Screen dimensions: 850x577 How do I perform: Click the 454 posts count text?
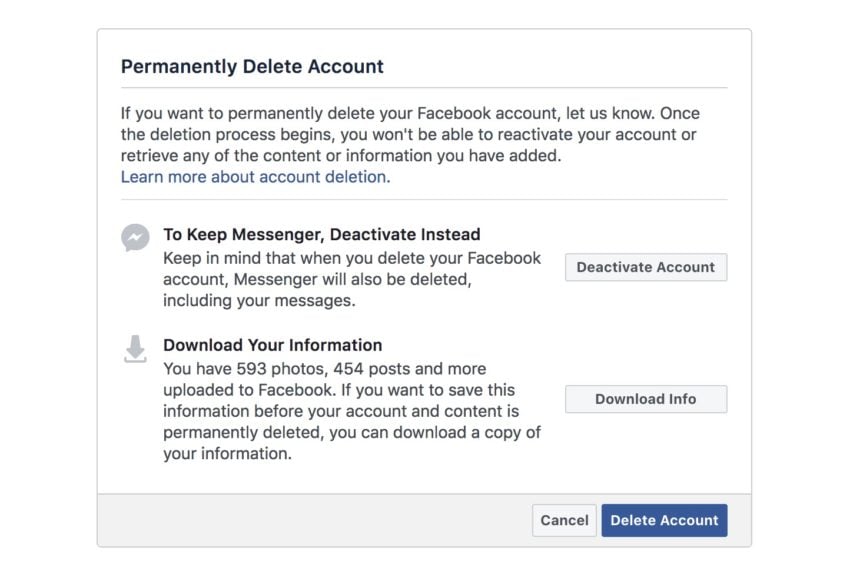coord(372,369)
